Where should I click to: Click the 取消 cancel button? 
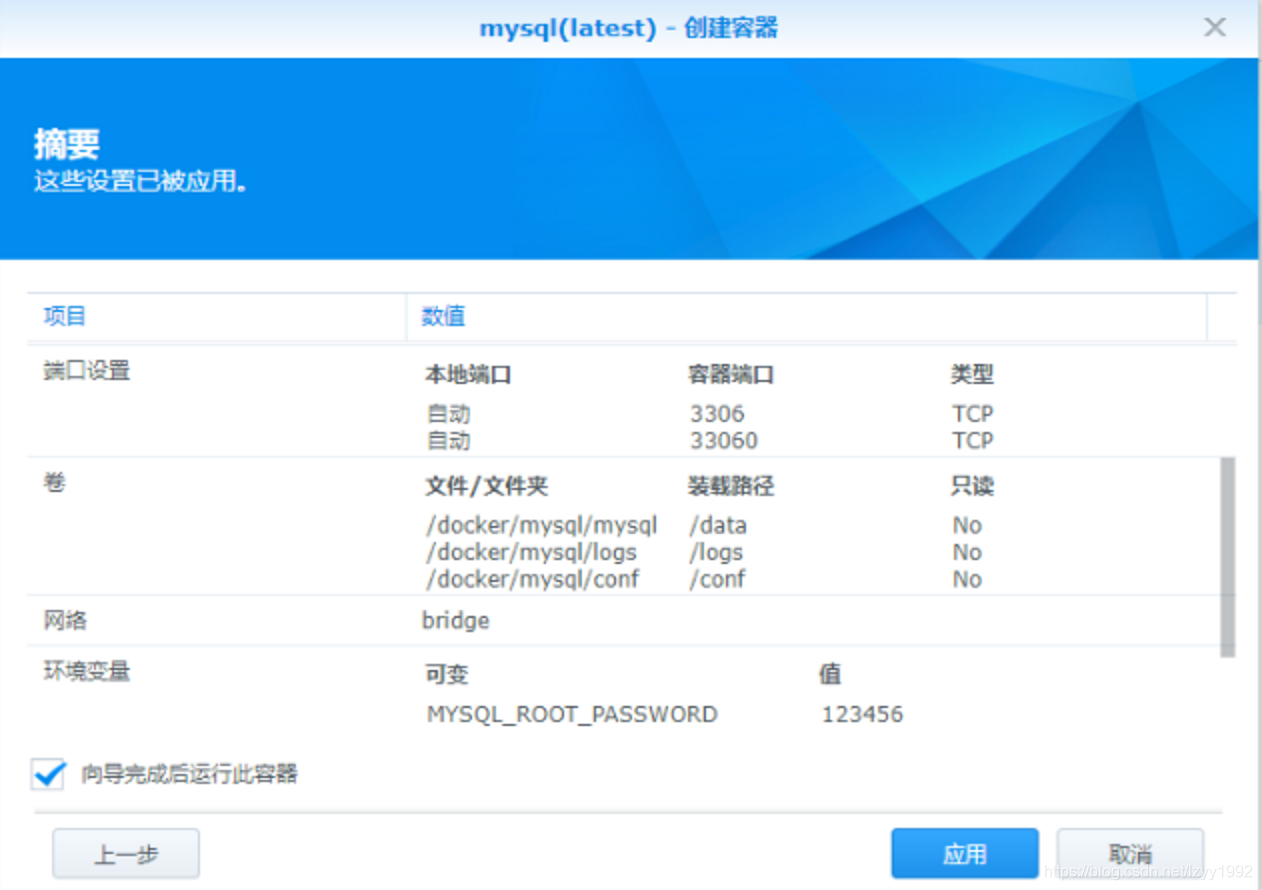[1130, 854]
